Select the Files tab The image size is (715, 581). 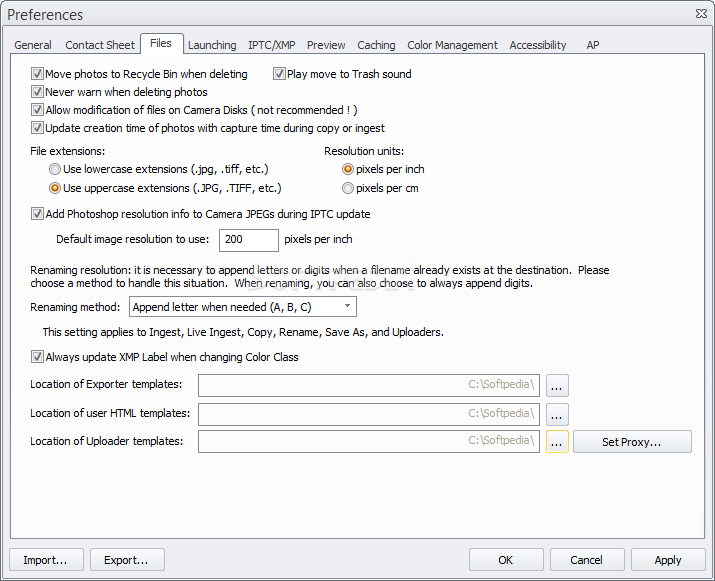tap(161, 43)
